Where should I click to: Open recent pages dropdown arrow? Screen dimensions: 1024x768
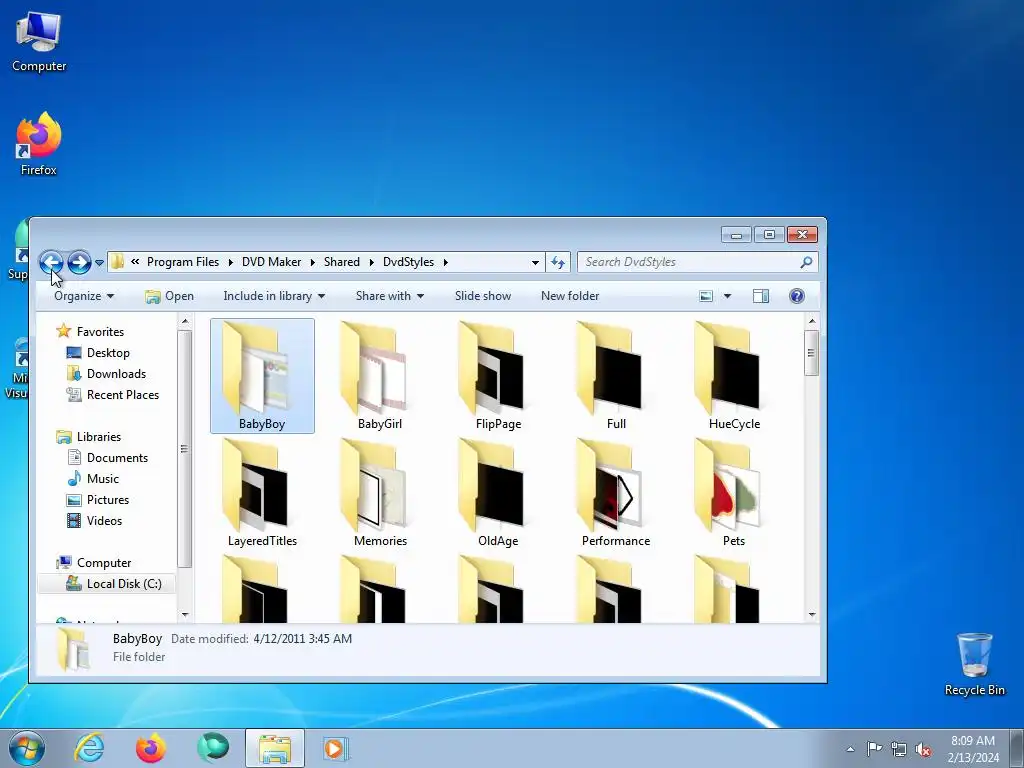coord(99,263)
